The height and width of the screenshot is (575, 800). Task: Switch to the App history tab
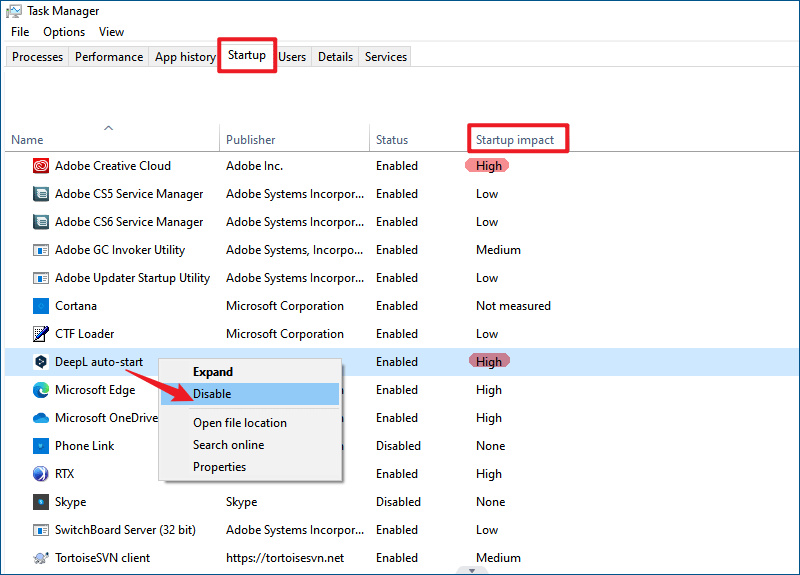point(185,57)
